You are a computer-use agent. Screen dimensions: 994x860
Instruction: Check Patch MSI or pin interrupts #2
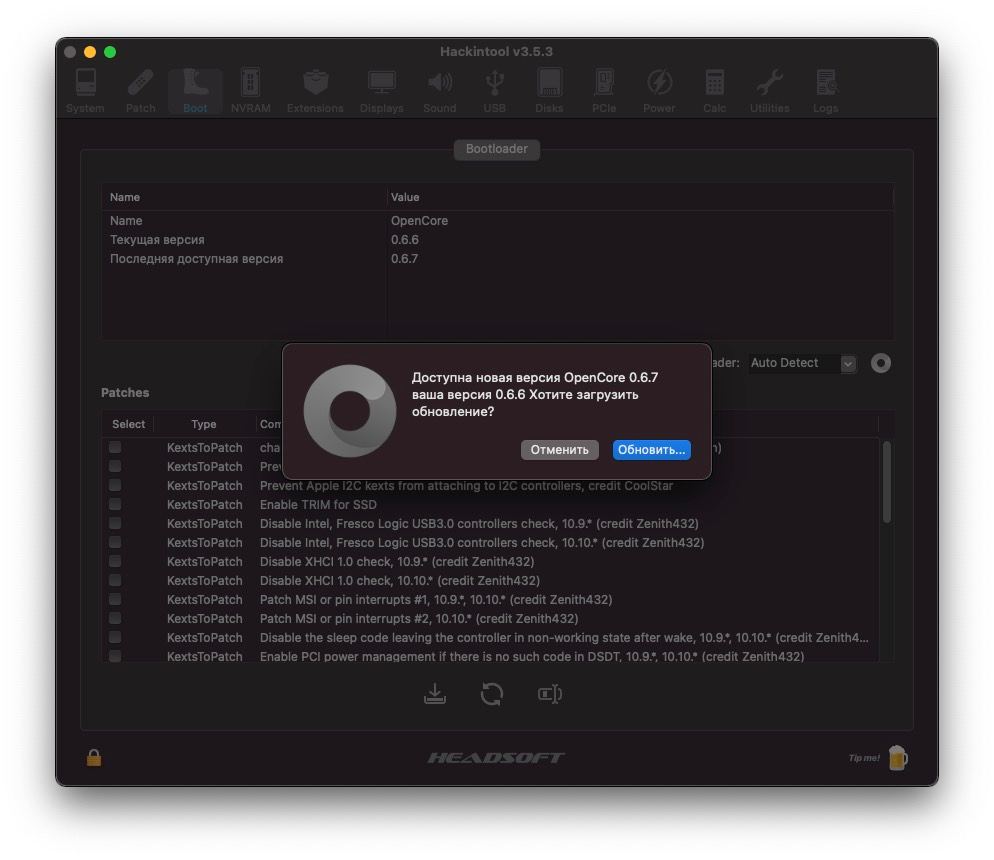pos(115,619)
